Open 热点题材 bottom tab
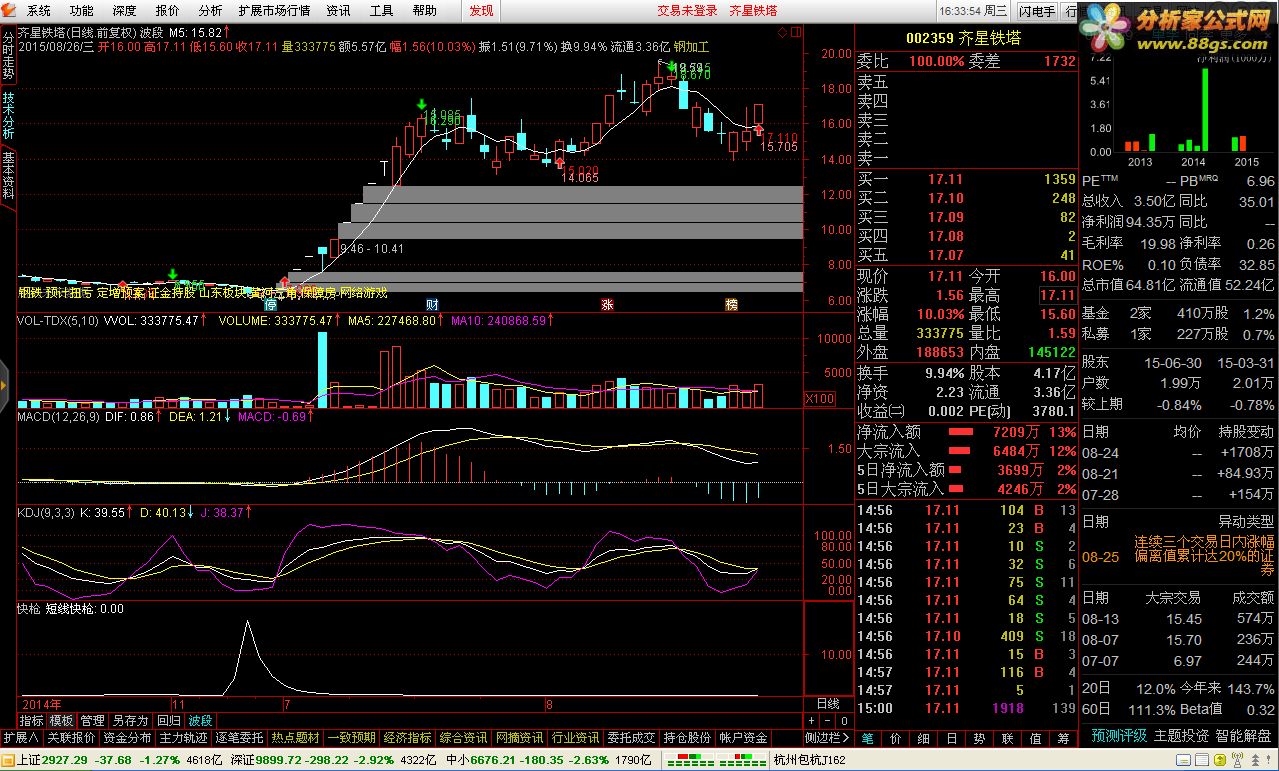This screenshot has height=771, width=1279. click(295, 738)
